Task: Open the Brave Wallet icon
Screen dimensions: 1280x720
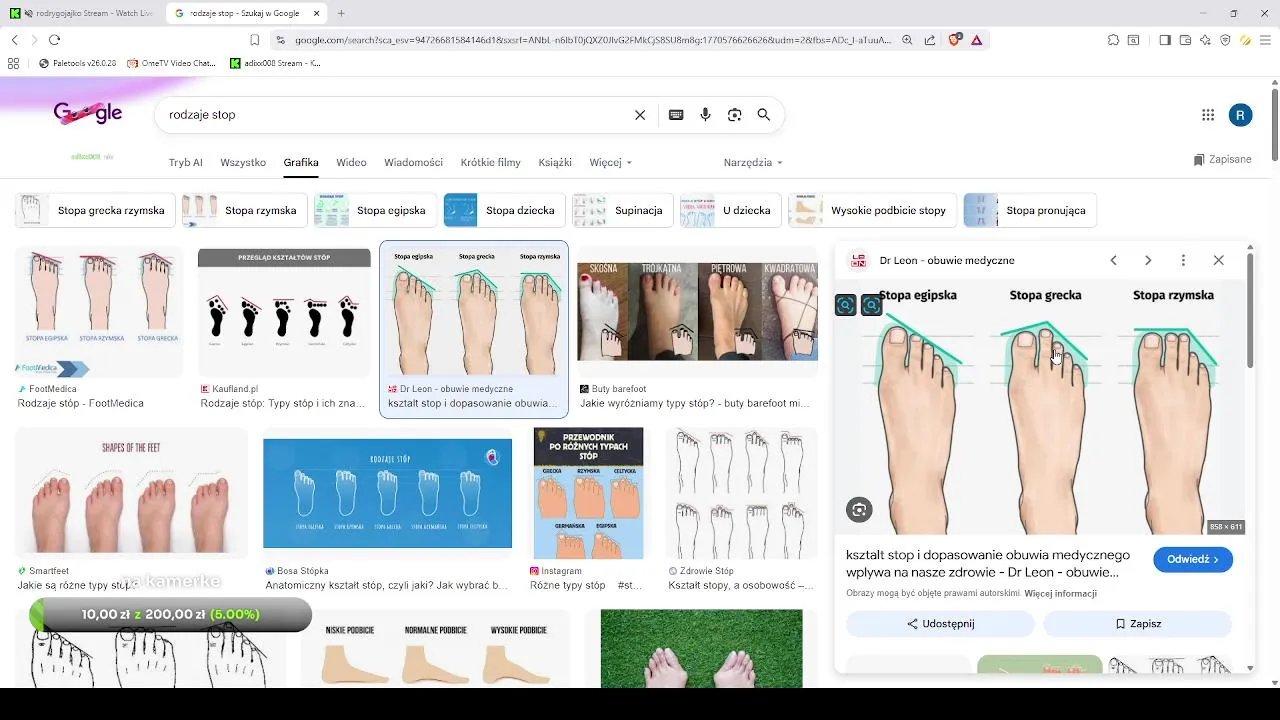Action: click(1185, 40)
